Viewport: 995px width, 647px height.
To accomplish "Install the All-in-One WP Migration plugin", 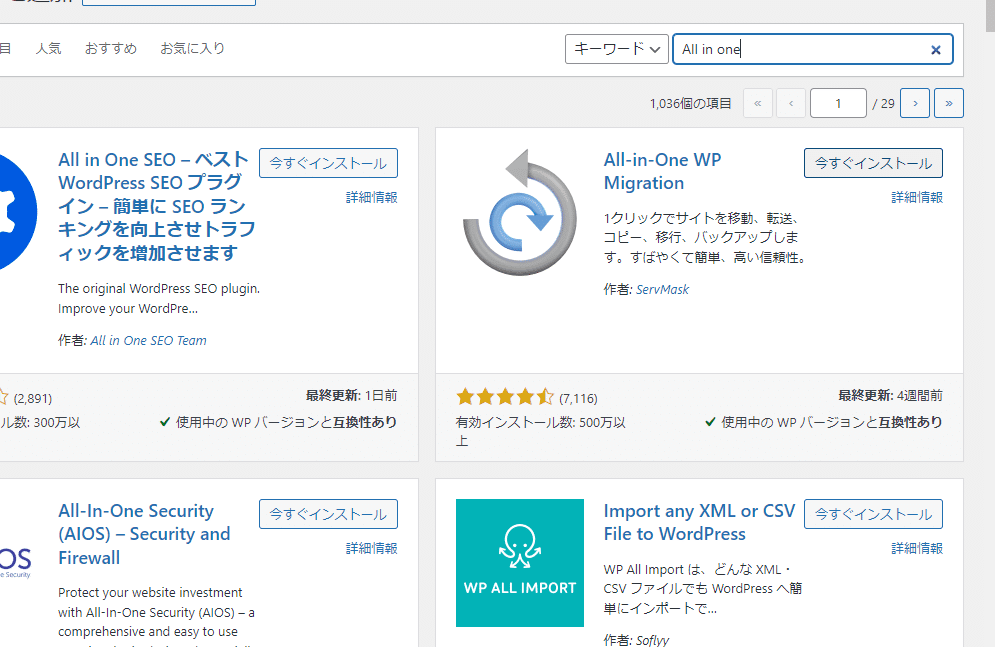I will point(873,163).
